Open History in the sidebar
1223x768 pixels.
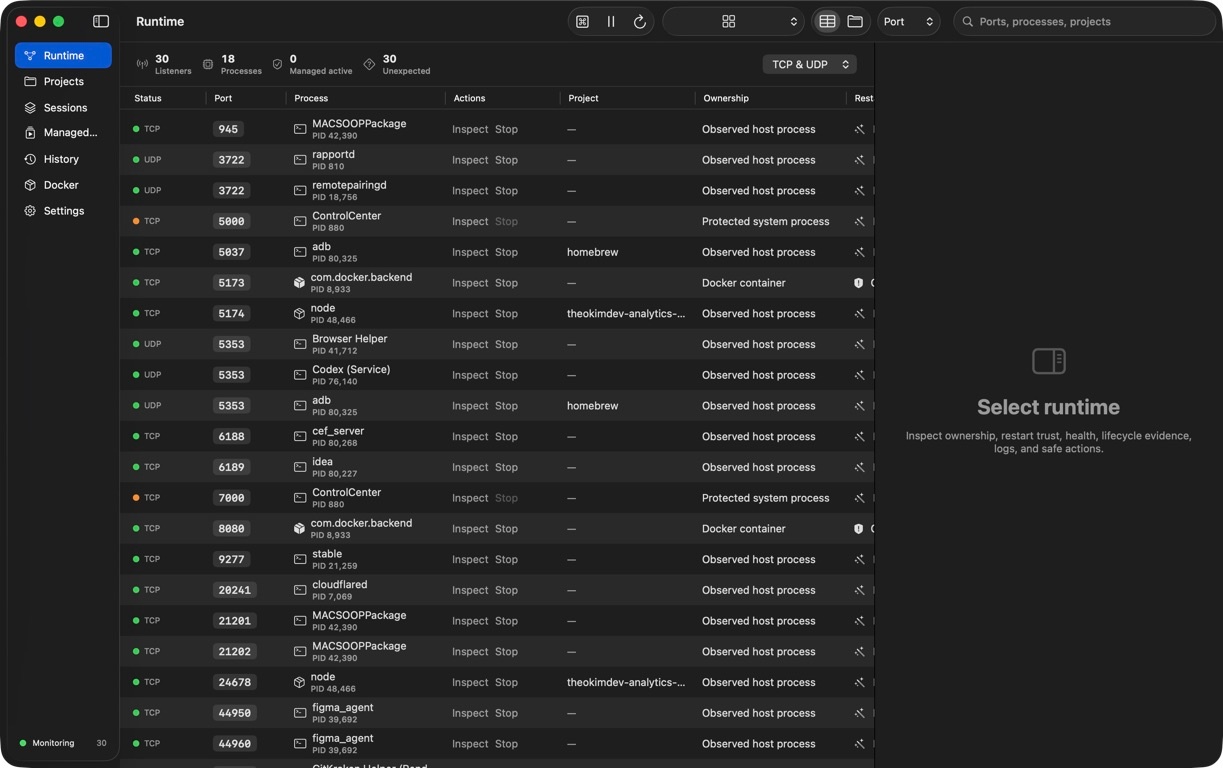pyautogui.click(x=63, y=159)
